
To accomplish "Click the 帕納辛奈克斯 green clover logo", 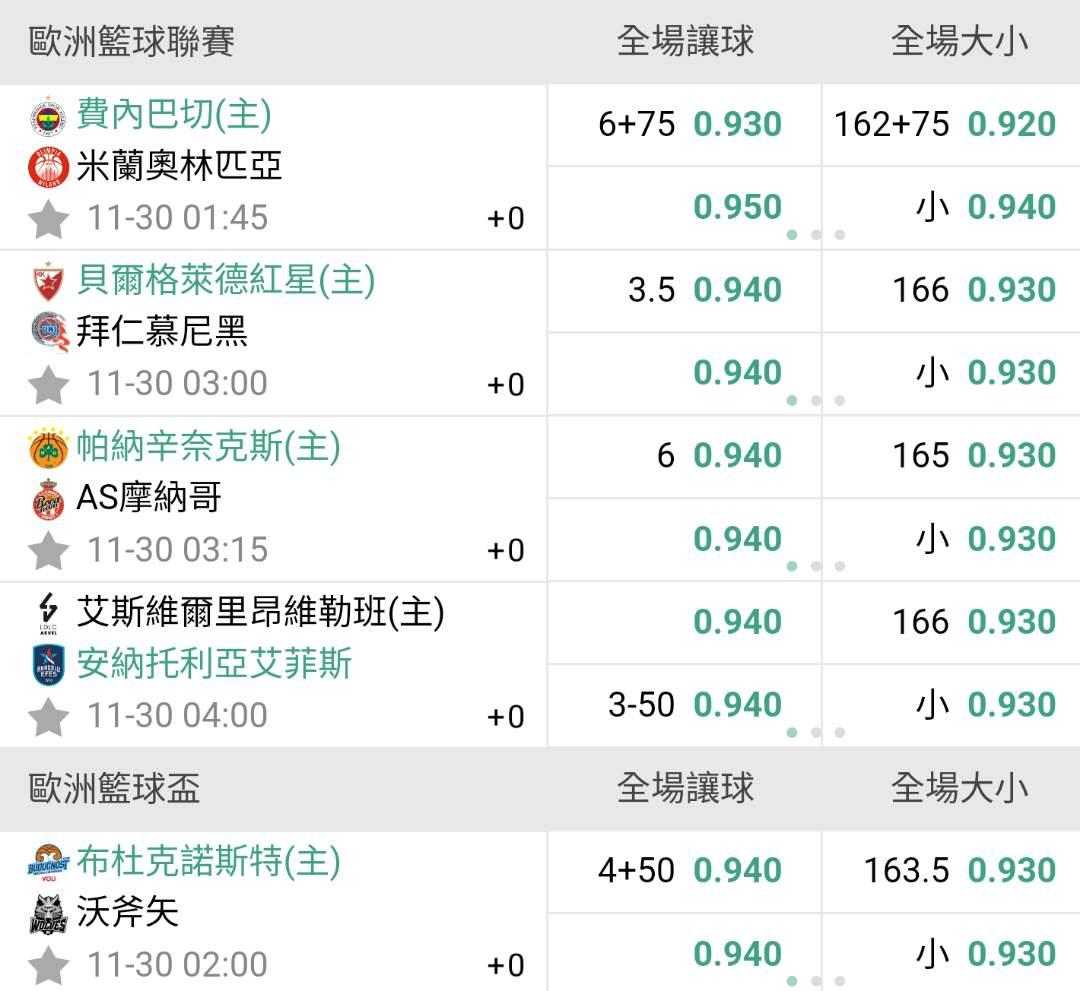I will click(x=47, y=448).
